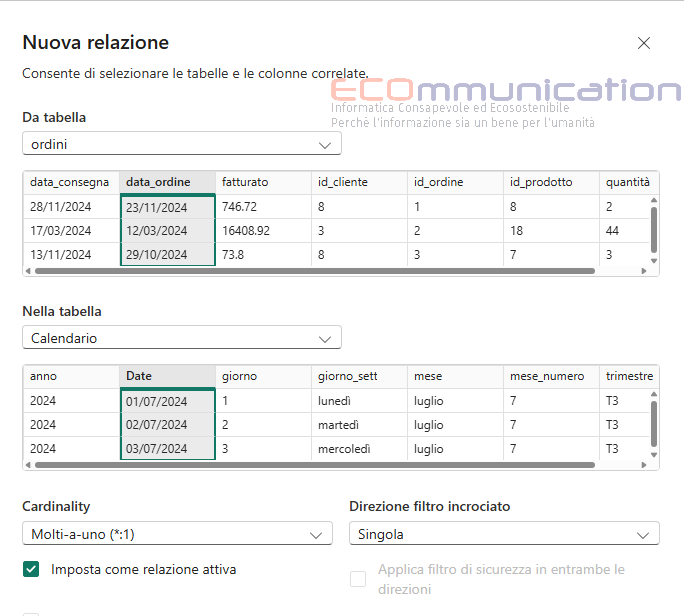Click the quantità value 44
The image size is (684, 616).
pos(625,231)
